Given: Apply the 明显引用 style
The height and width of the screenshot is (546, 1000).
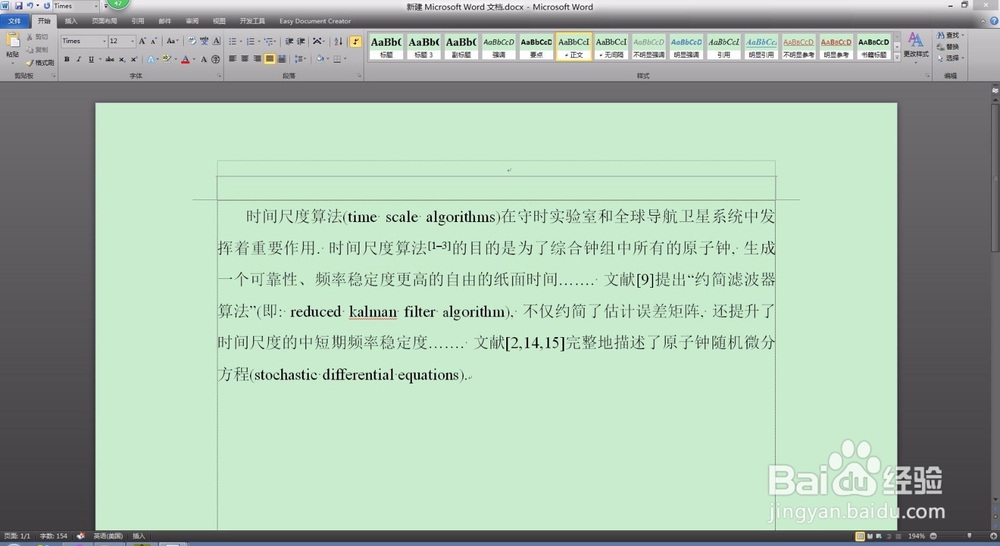Looking at the screenshot, I should click(x=761, y=47).
